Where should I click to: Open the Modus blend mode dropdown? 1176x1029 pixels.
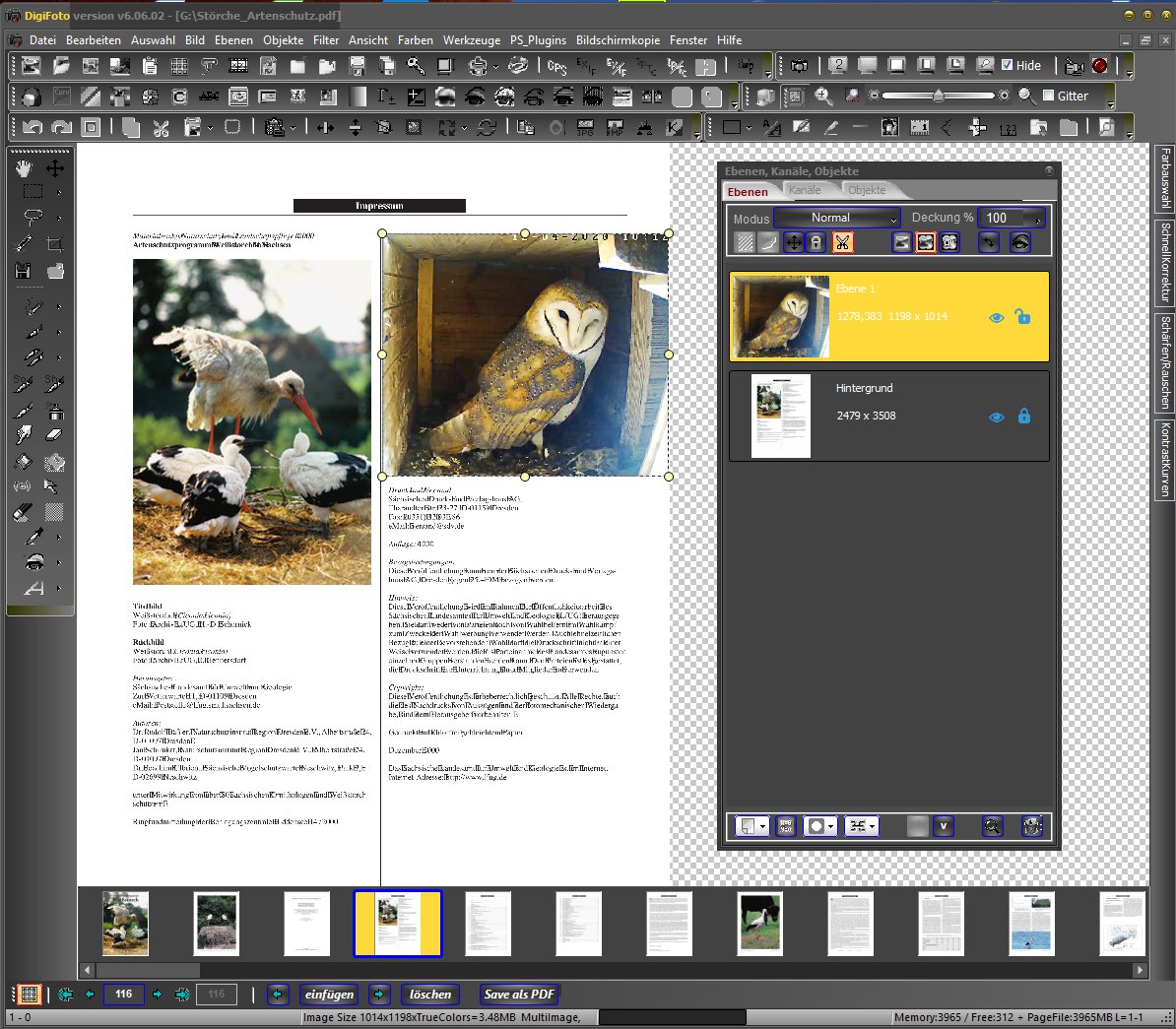click(x=836, y=218)
